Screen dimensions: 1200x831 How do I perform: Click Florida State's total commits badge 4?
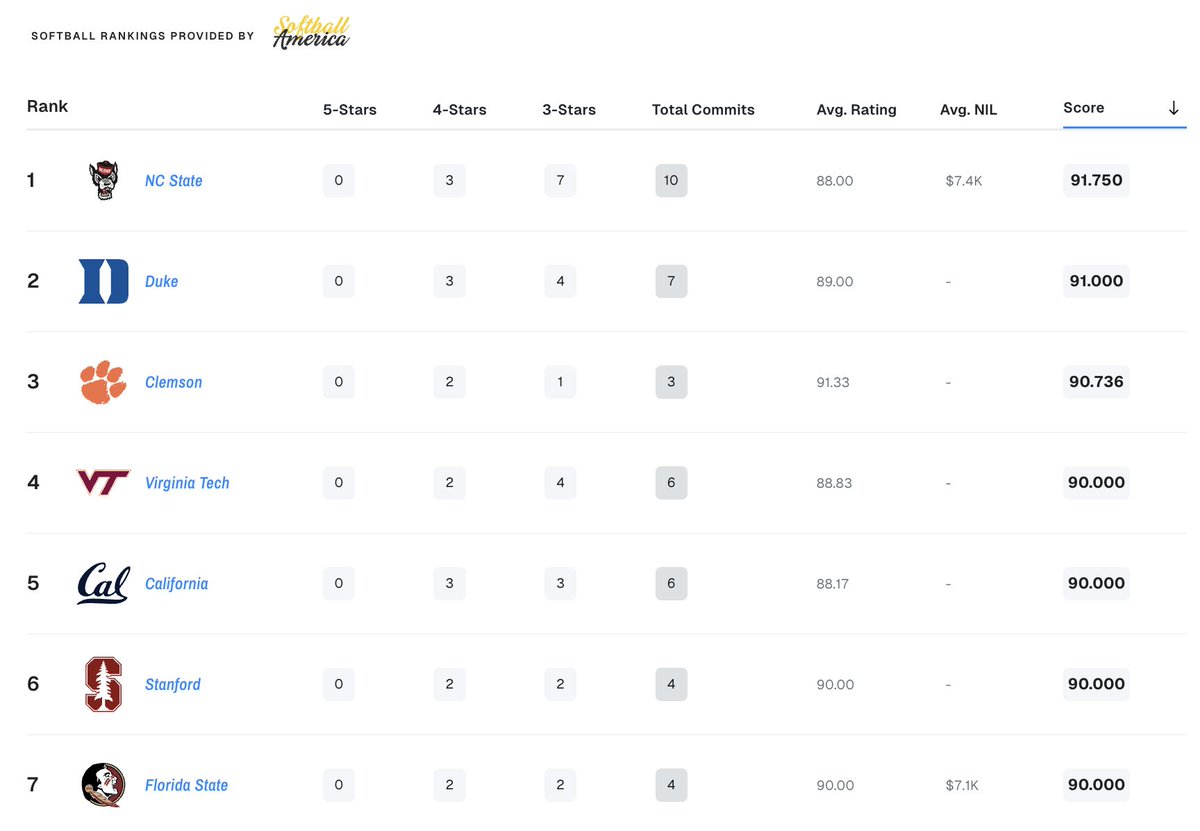tap(671, 785)
